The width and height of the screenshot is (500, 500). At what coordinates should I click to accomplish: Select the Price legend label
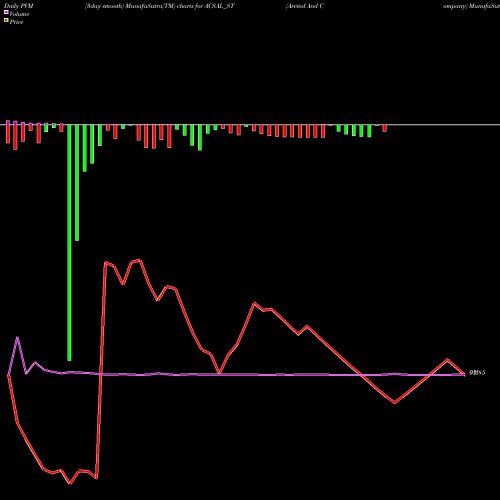[17, 22]
